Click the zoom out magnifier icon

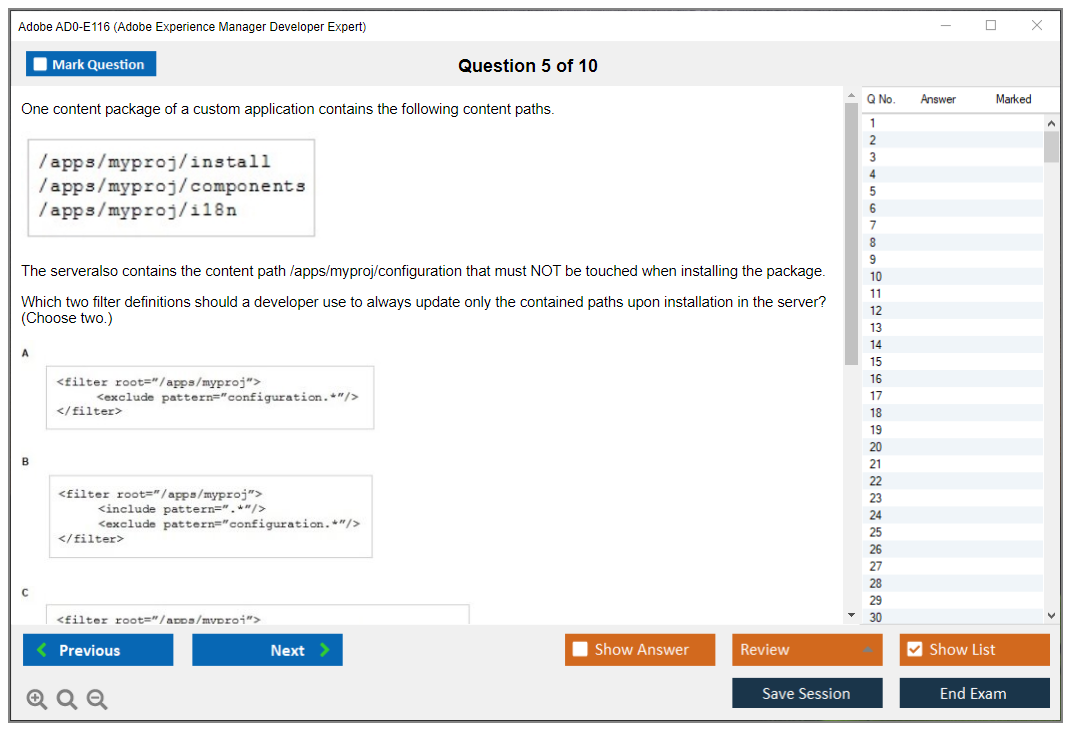tap(97, 700)
